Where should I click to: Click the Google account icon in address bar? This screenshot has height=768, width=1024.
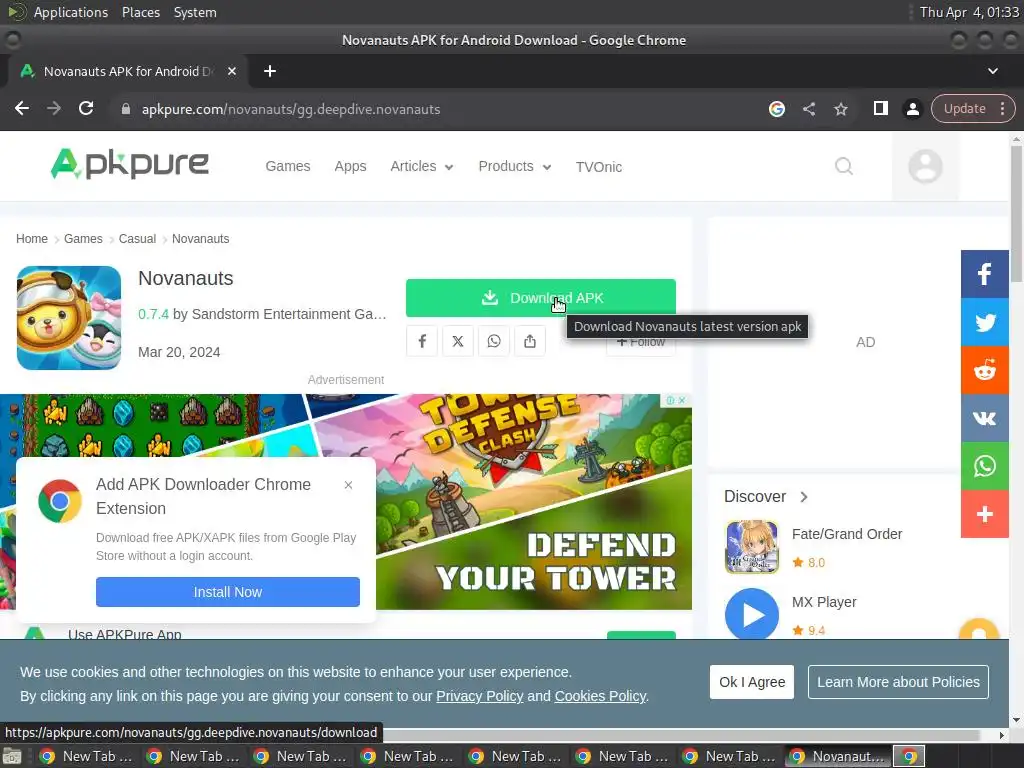coord(776,109)
